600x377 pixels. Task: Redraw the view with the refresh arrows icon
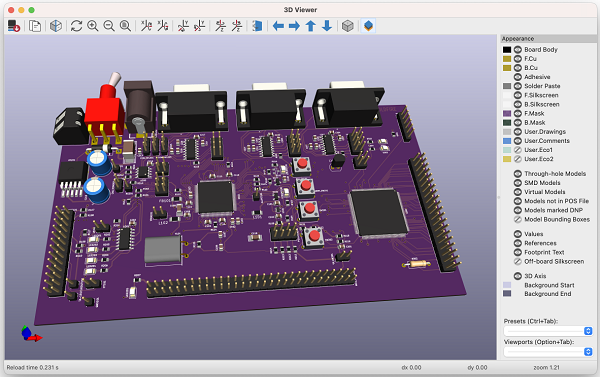point(77,26)
